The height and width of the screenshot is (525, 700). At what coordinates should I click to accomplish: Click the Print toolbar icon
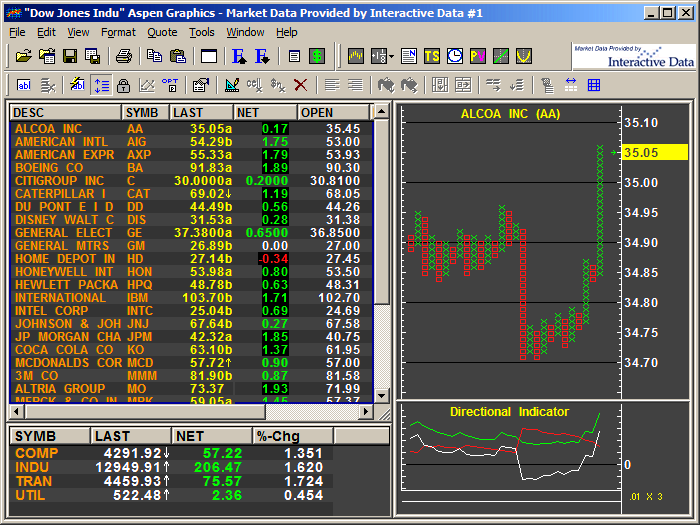[x=124, y=56]
